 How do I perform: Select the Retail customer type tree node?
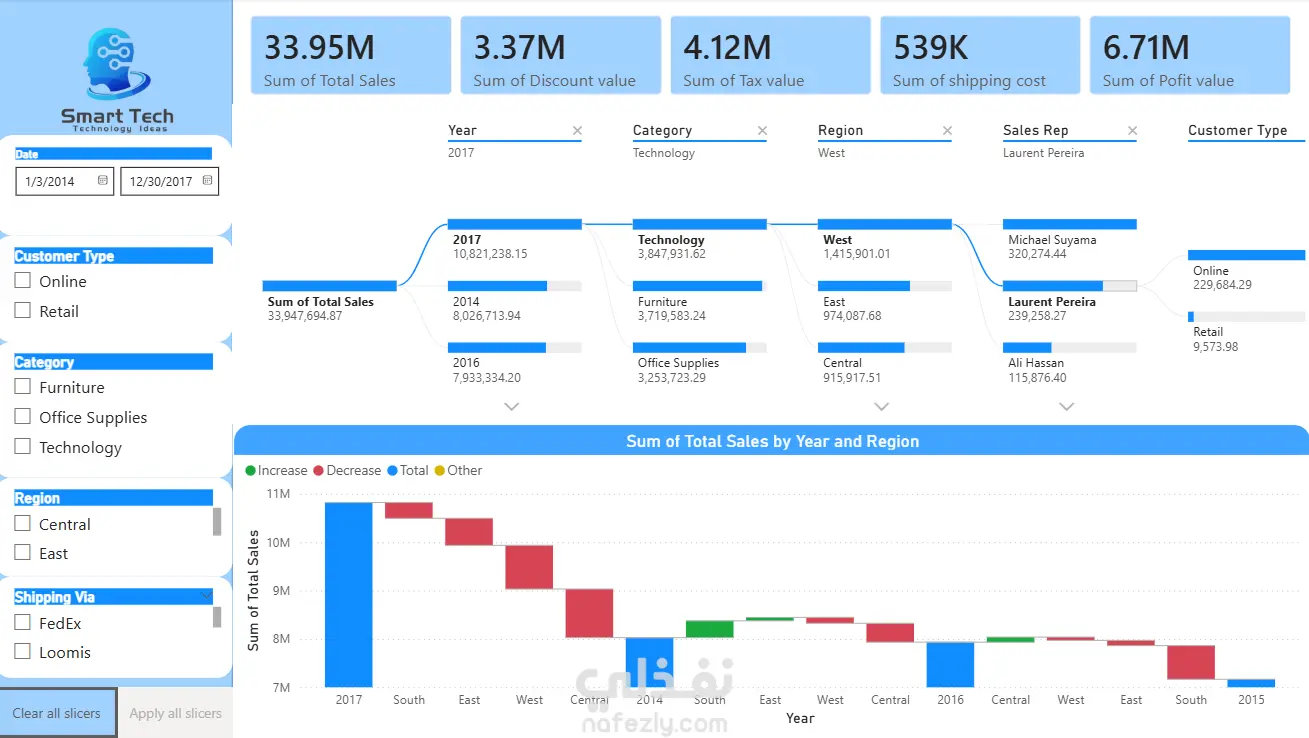[x=1247, y=332]
